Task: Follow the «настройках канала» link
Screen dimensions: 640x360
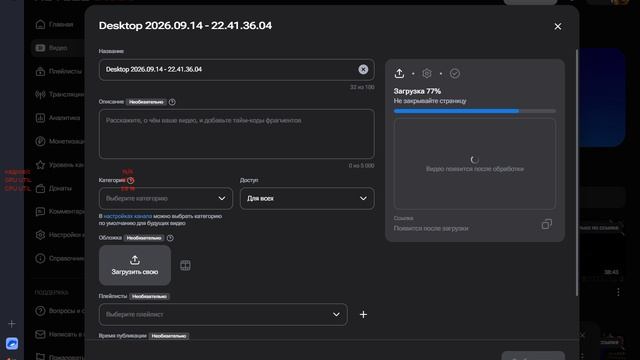Action: click(x=128, y=216)
